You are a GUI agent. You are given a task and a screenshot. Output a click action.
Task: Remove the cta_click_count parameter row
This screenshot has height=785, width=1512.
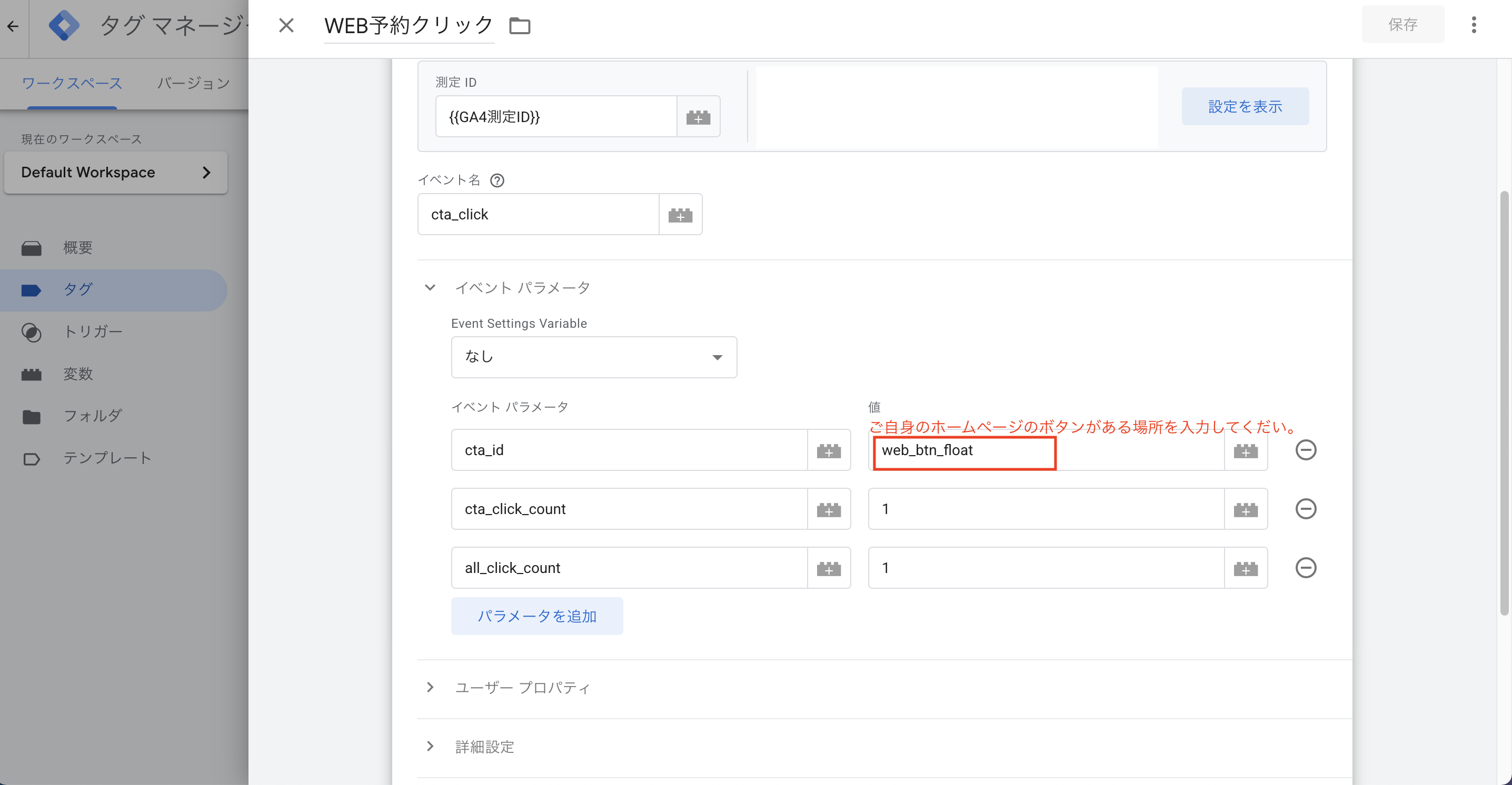coord(1306,509)
